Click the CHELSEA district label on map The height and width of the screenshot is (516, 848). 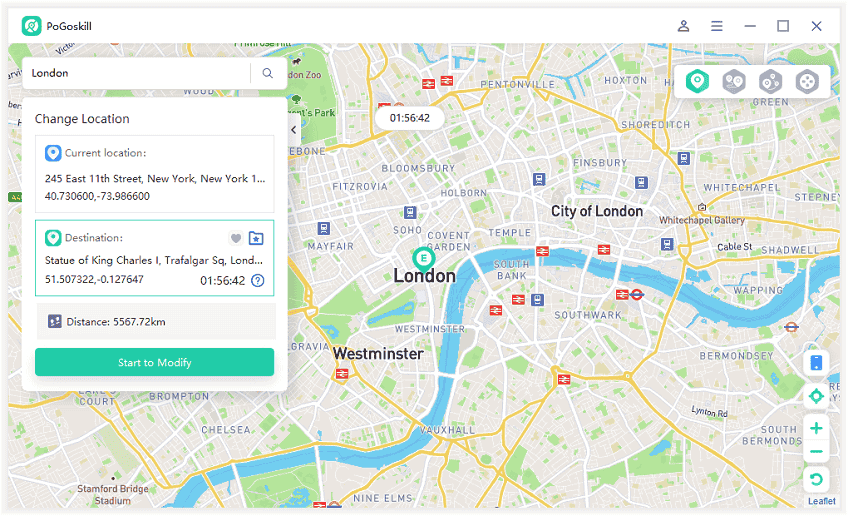click(x=226, y=430)
